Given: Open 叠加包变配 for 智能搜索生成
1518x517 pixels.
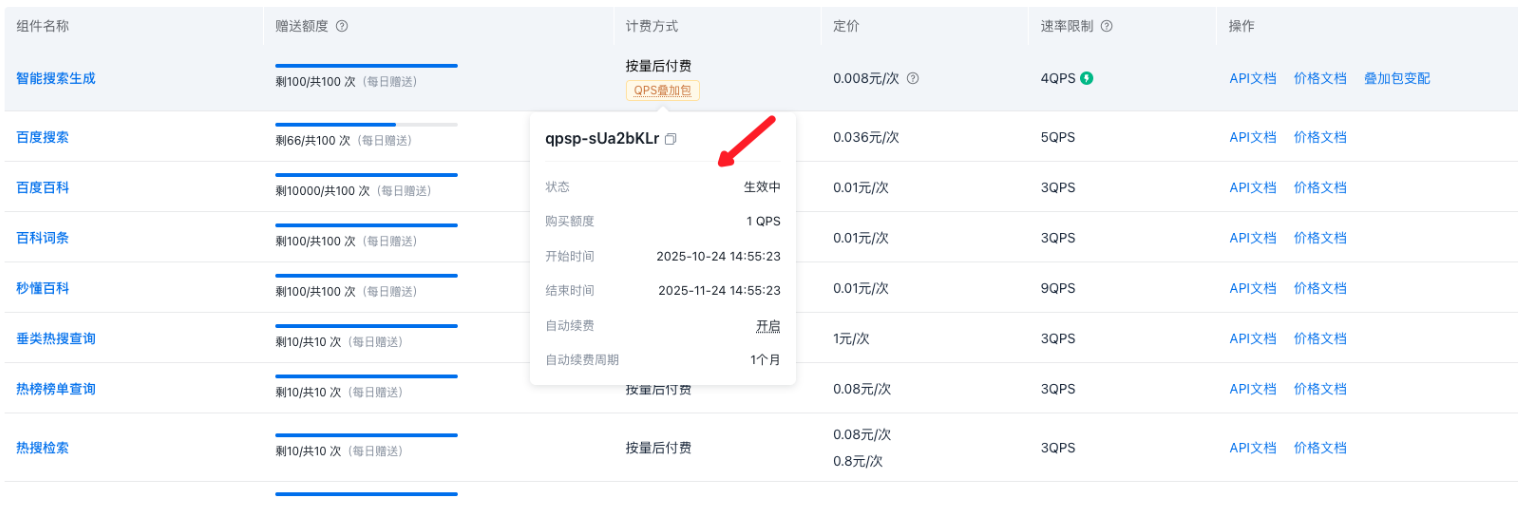Looking at the screenshot, I should tap(1396, 78).
